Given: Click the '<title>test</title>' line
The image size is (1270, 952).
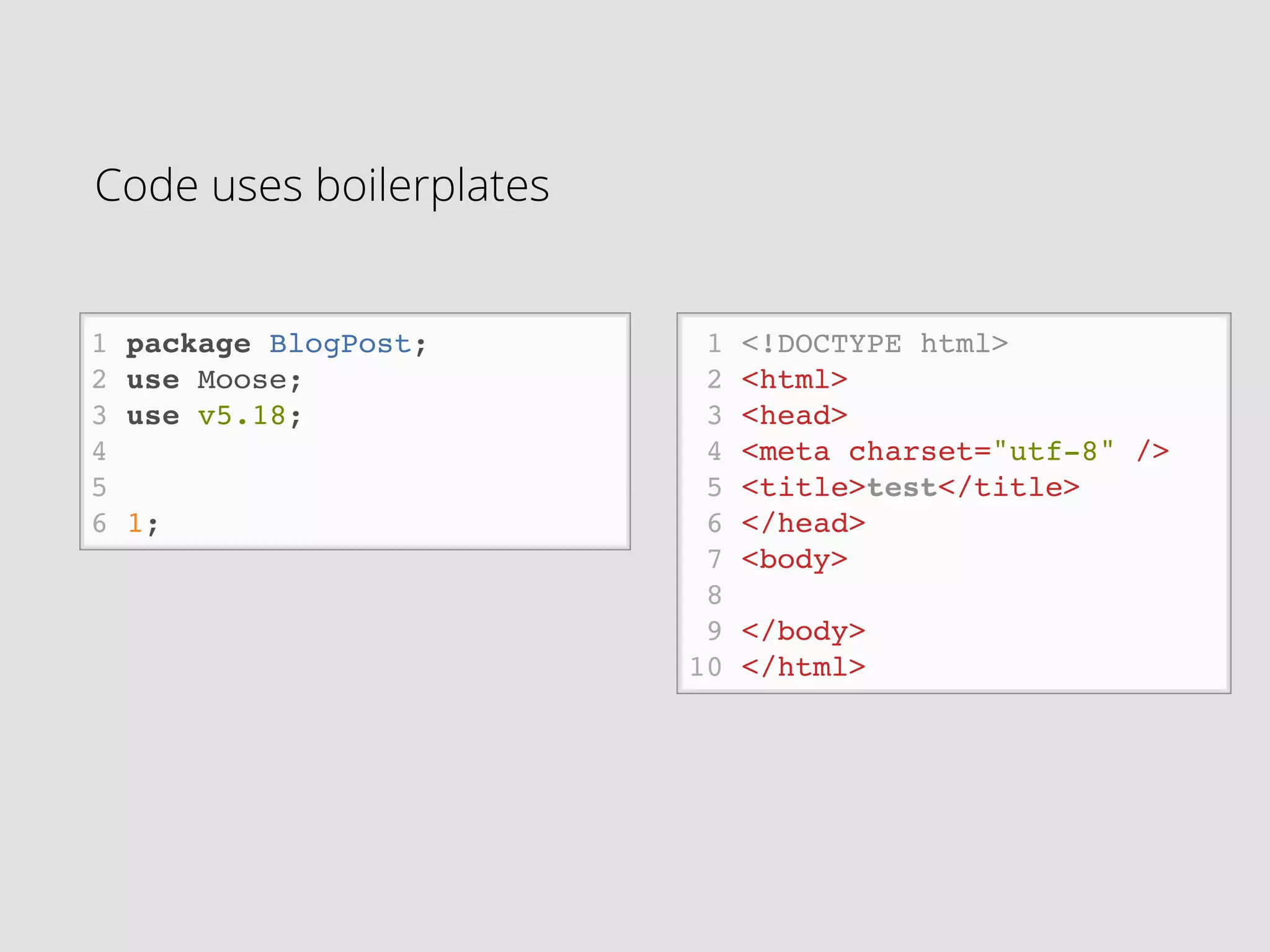Looking at the screenshot, I should point(910,487).
